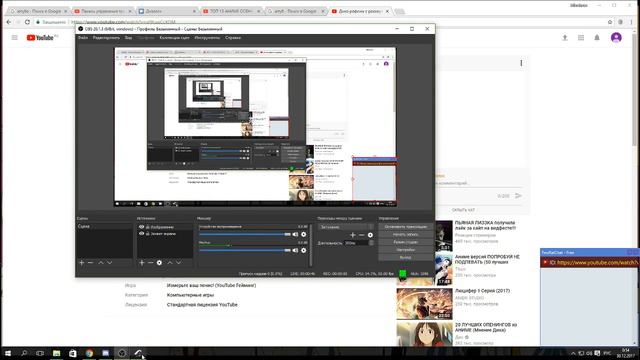This screenshot has width=640, height=360.
Task: Move the source down in the Sources list
Action: pos(178,263)
